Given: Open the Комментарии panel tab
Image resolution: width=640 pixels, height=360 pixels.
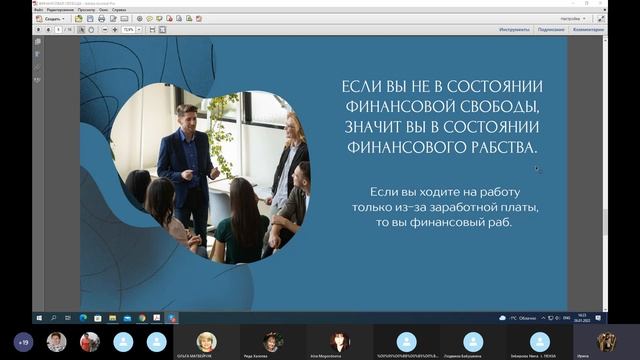Looking at the screenshot, I should tap(588, 30).
